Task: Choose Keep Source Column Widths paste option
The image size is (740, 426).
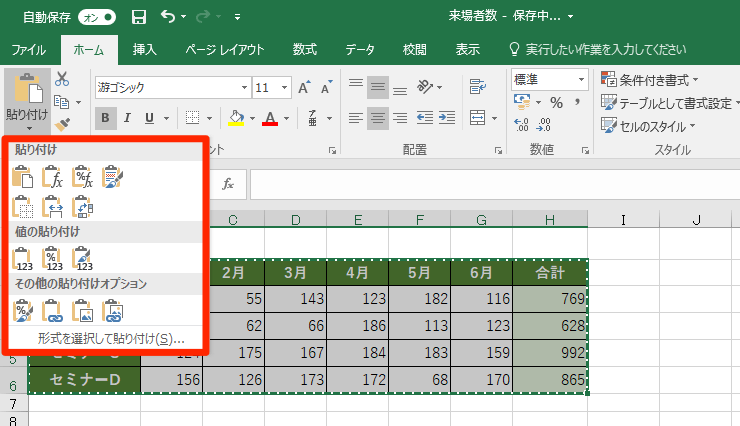Action: [x=52, y=207]
